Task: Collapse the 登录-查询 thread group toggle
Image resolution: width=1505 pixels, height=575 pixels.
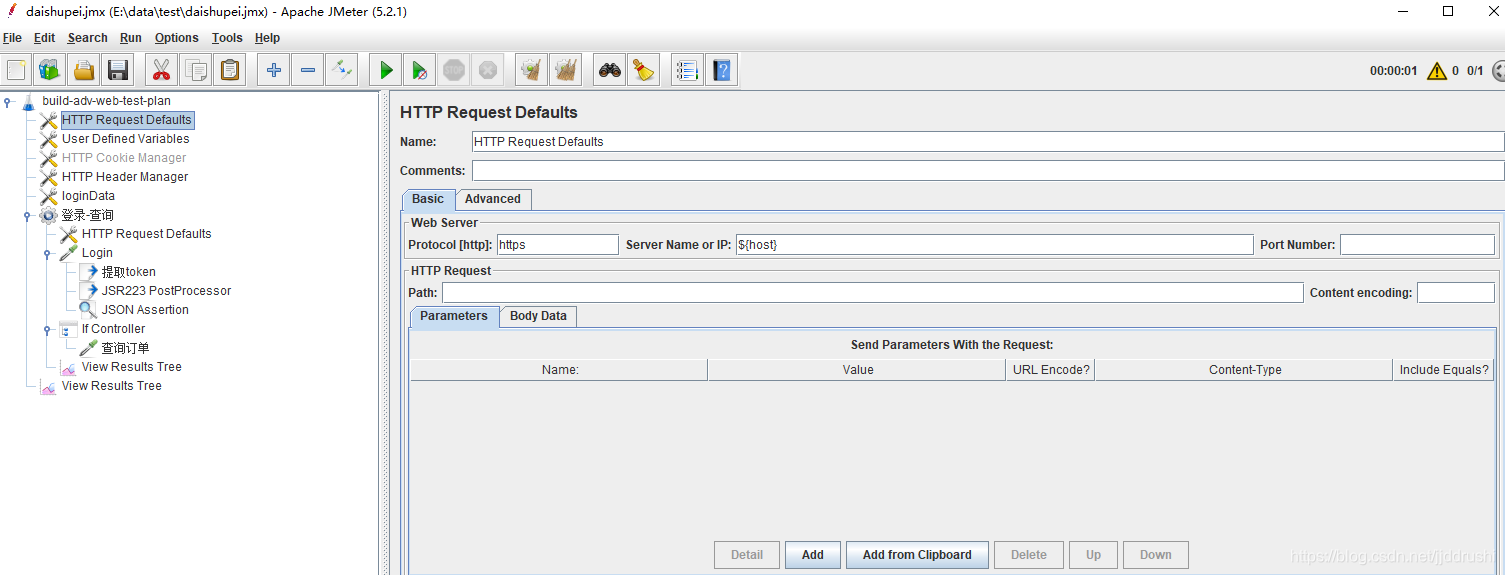Action: point(28,215)
